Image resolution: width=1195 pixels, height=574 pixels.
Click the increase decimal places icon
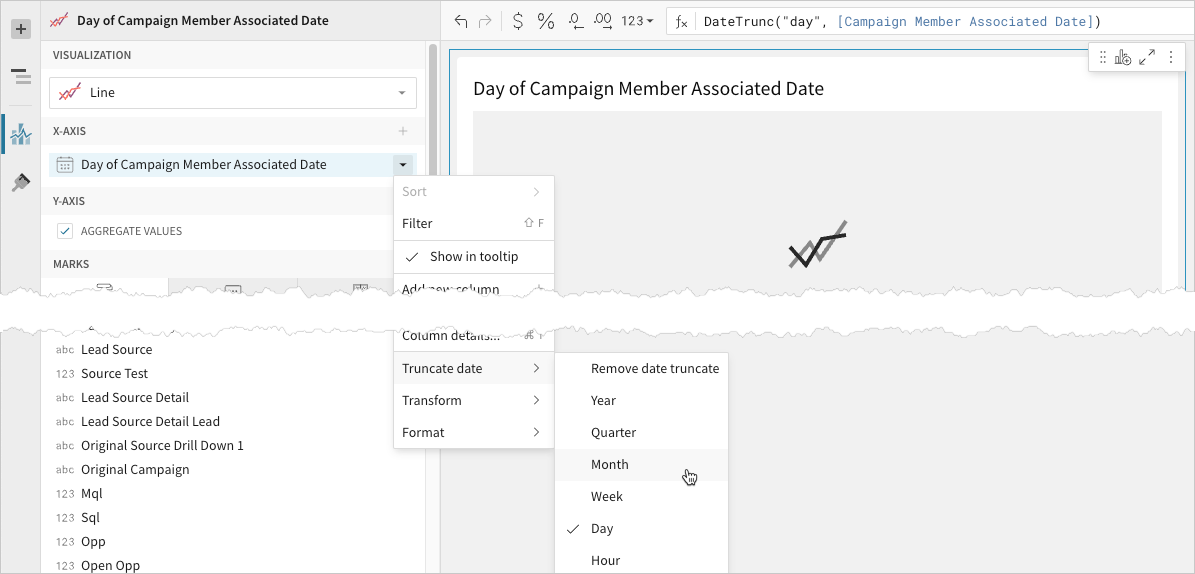pyautogui.click(x=603, y=21)
